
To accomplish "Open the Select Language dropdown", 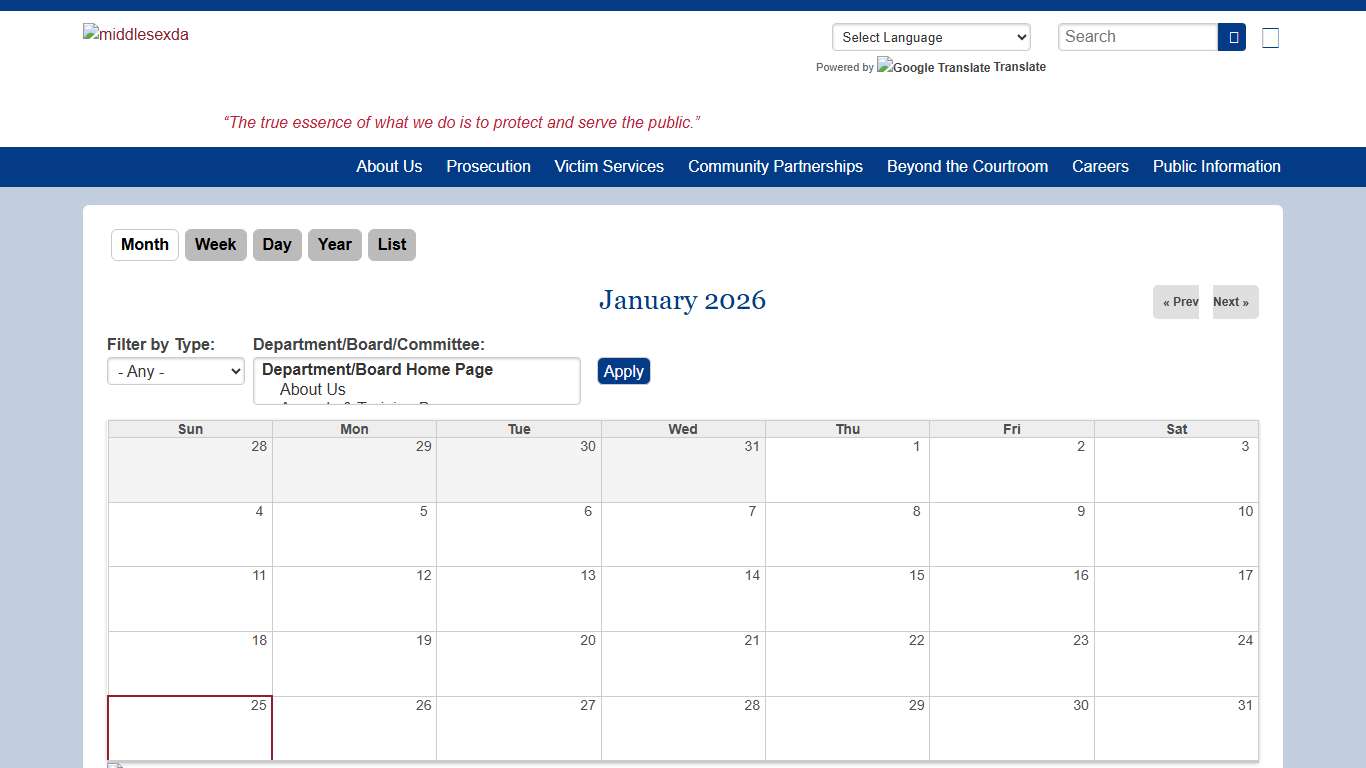I will click(931, 37).
